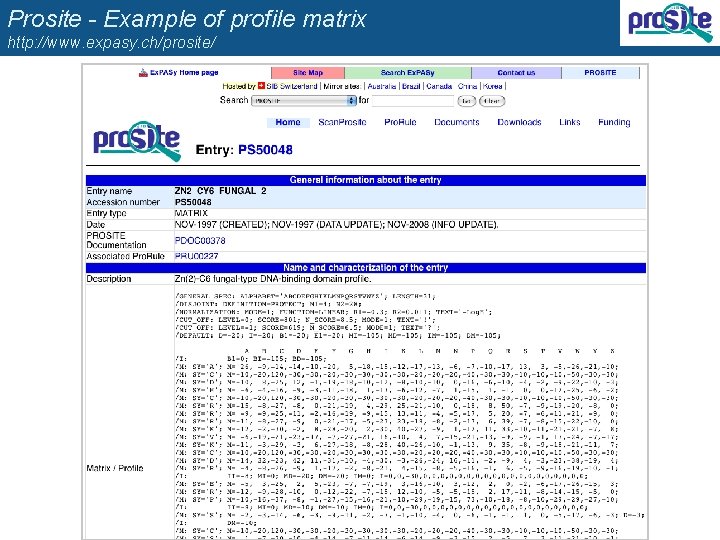Open the PDOC00378 documentation link
Viewport: 720px width, 540px height.
pyautogui.click(x=200, y=241)
